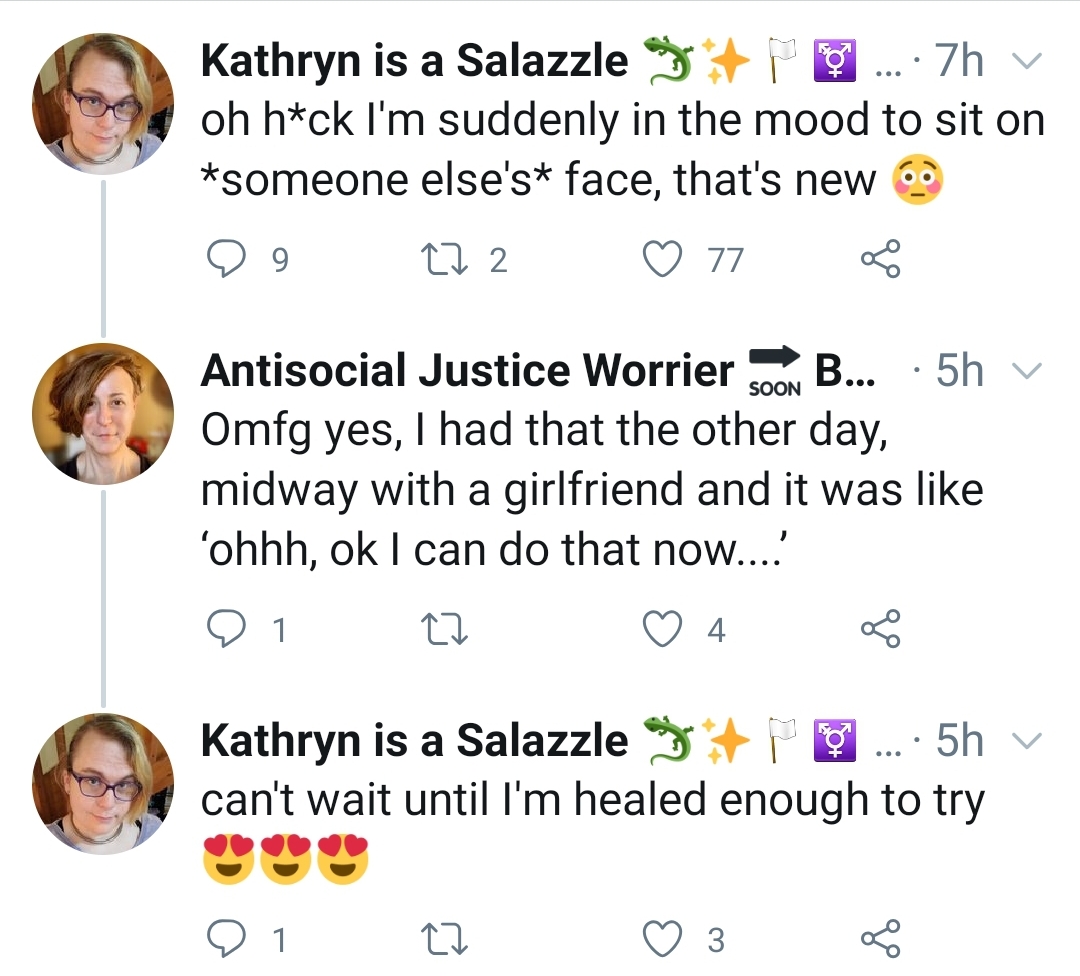Share the bottom tweet
1080x976 pixels.
(x=880, y=939)
